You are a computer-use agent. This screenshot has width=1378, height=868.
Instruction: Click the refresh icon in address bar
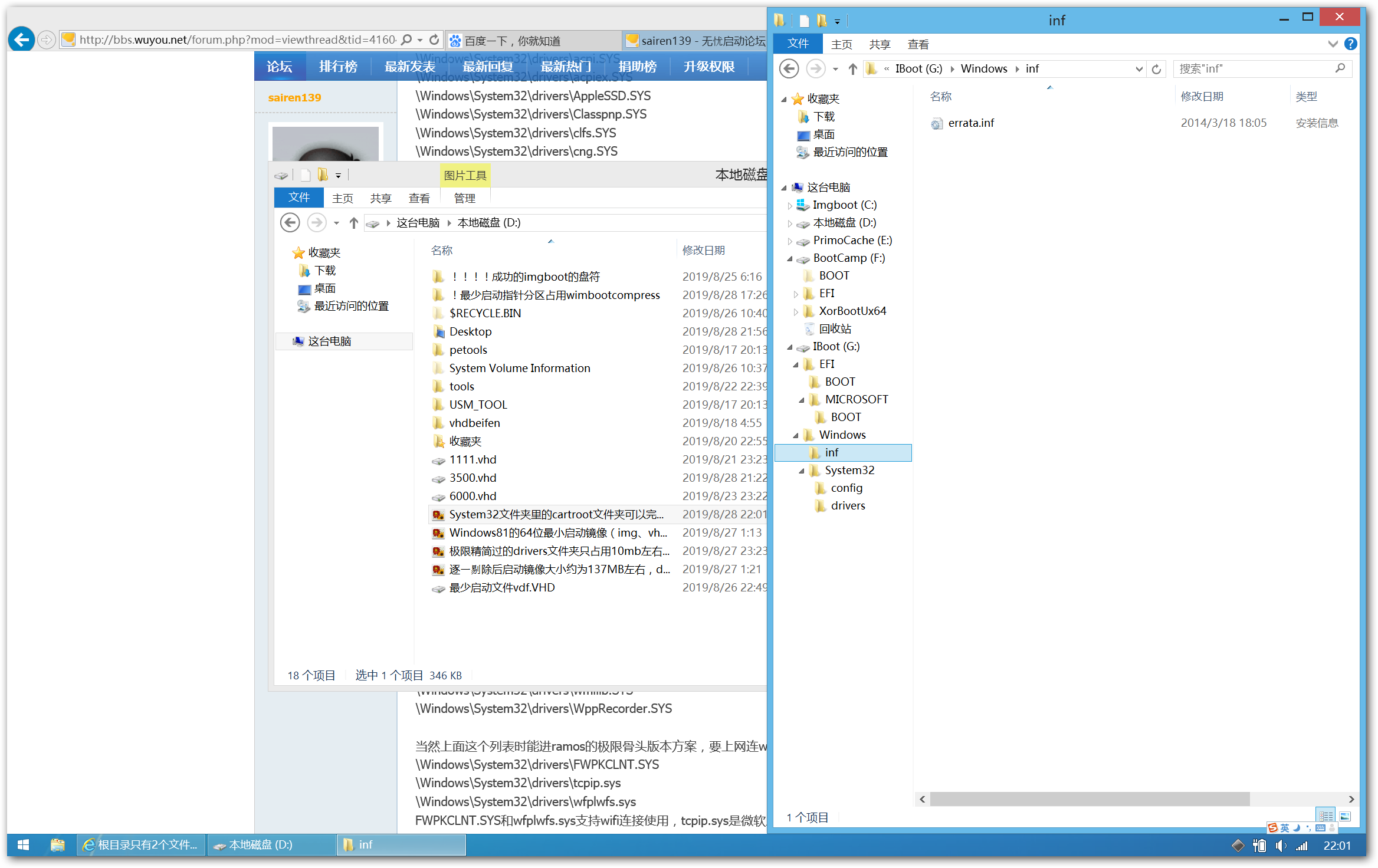1155,68
